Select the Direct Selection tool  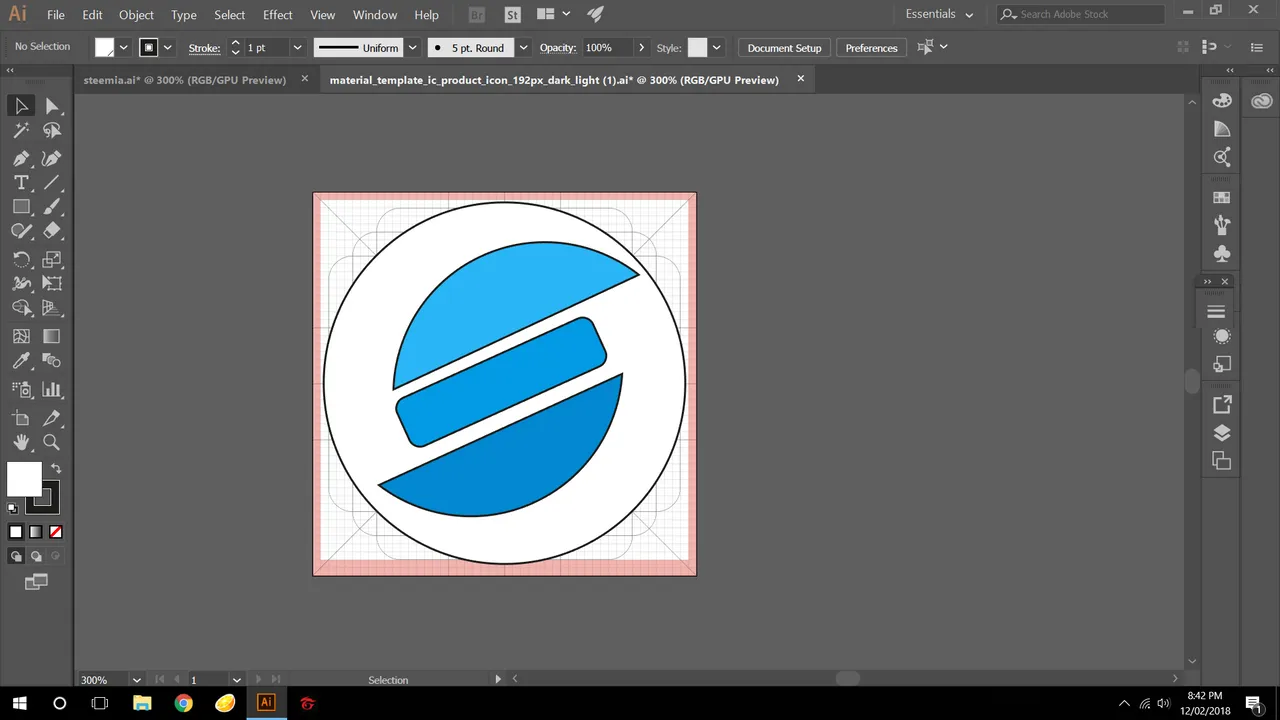(52, 106)
